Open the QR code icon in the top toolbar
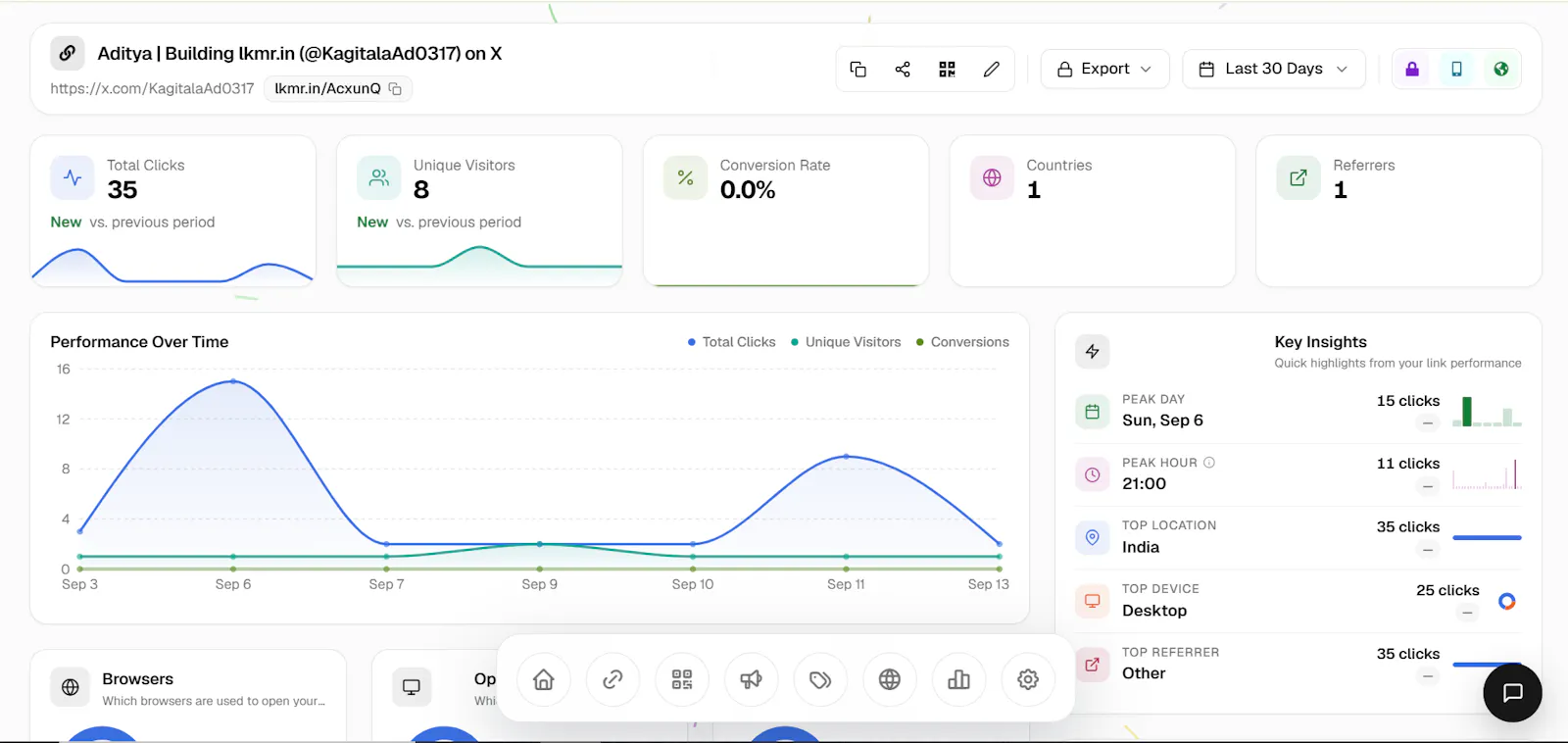1568x743 pixels. (947, 69)
